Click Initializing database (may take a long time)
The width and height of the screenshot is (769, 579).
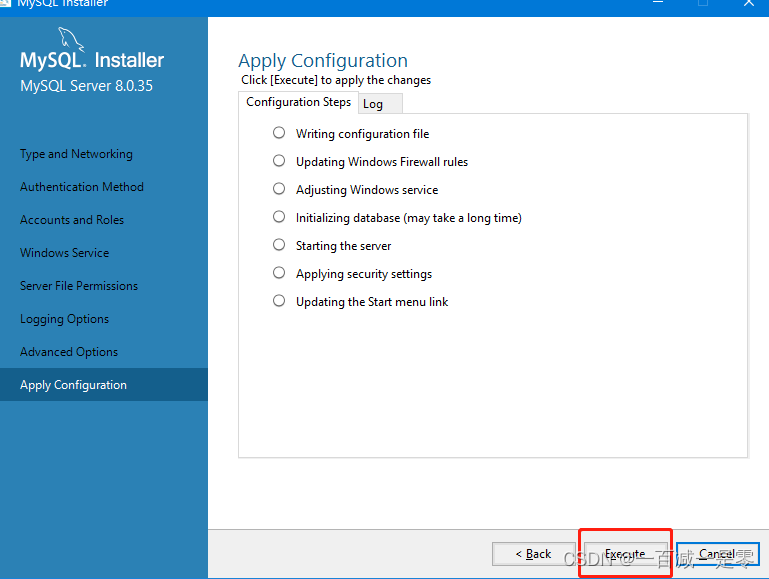[x=409, y=218]
